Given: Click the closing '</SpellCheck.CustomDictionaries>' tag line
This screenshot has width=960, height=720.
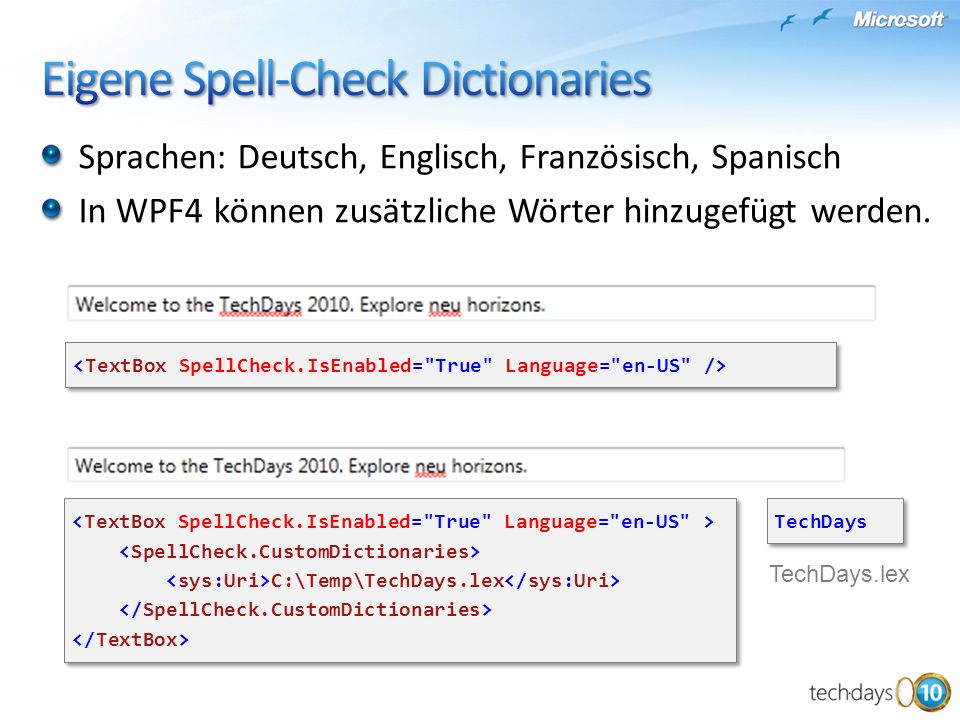Looking at the screenshot, I should 306,610.
